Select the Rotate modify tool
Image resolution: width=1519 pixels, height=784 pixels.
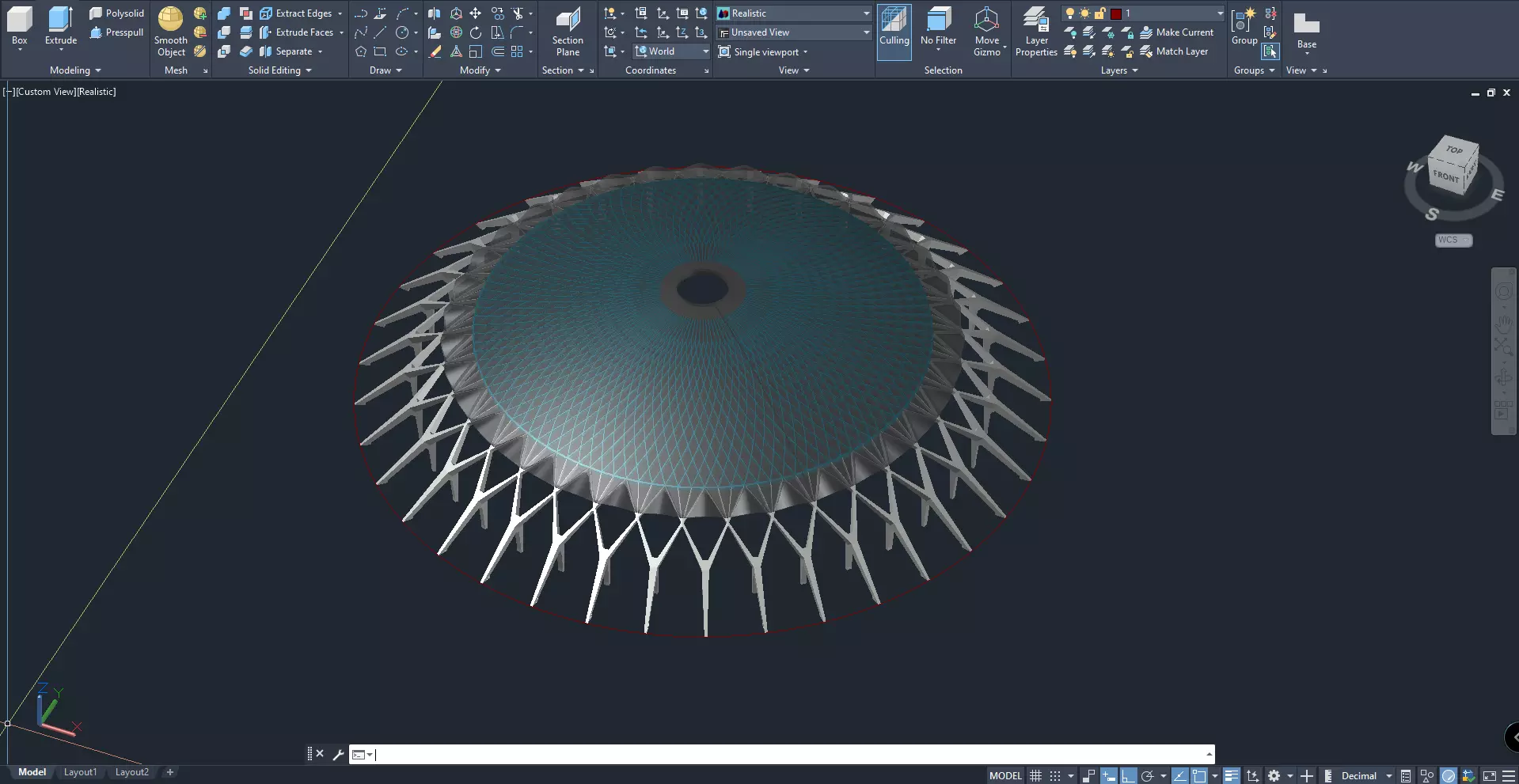tap(475, 32)
